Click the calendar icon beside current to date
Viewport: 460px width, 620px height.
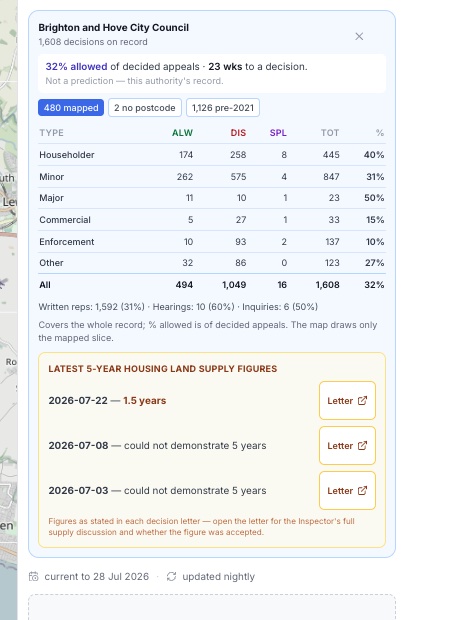tap(34, 577)
